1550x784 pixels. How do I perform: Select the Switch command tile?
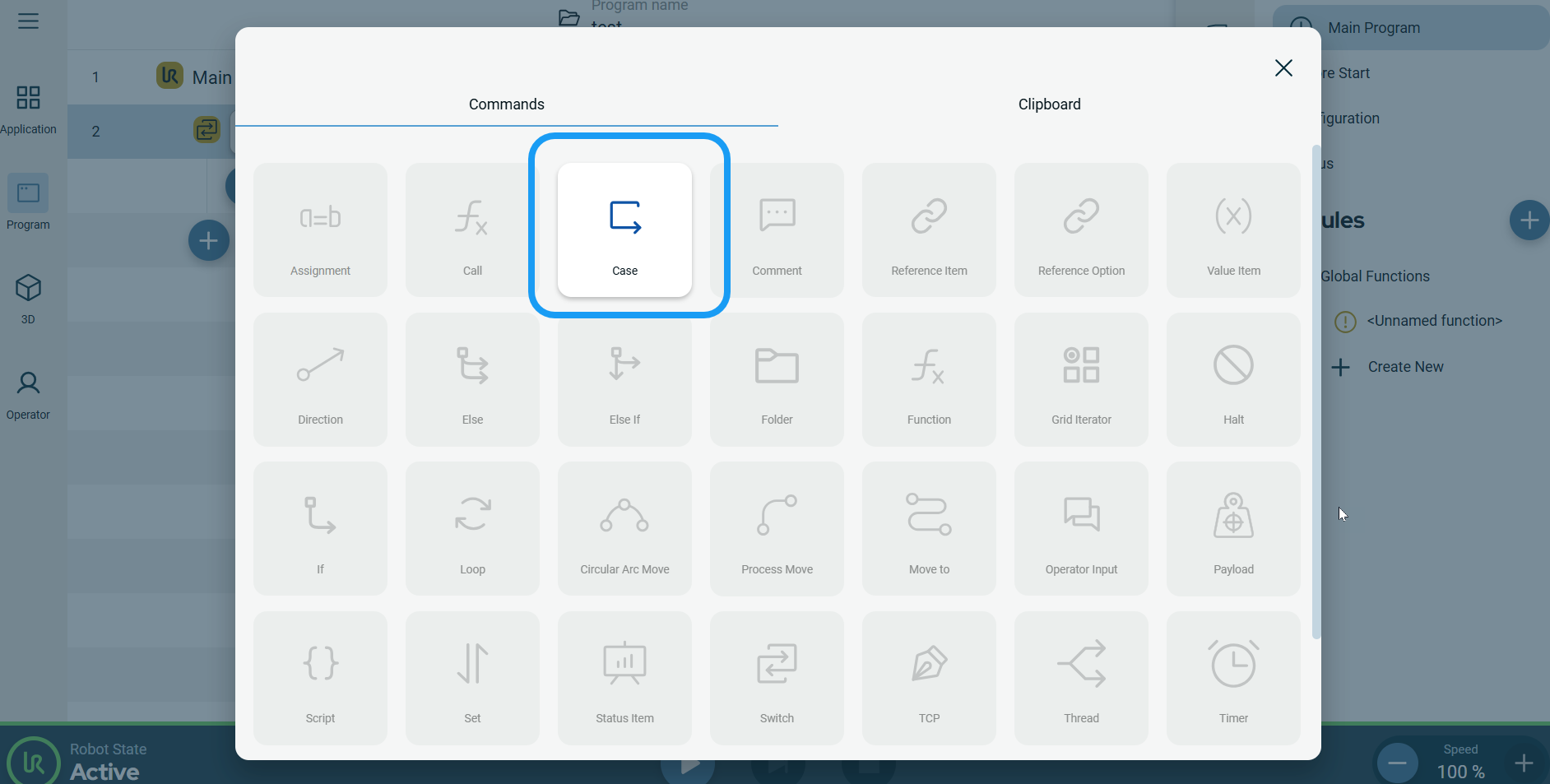tap(777, 677)
